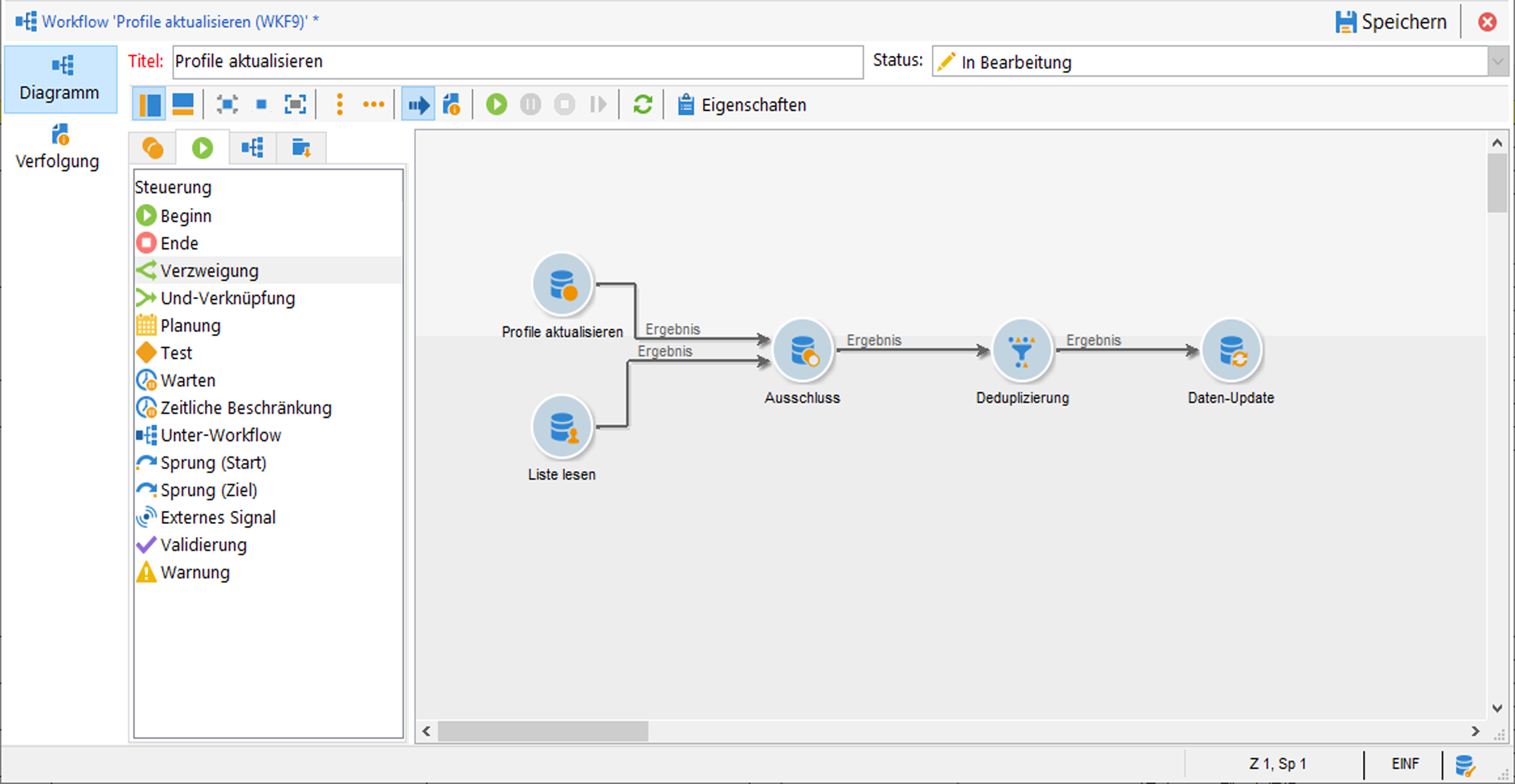Open the Verfolgung view tab
This screenshot has width=1515, height=784.
pos(59,148)
